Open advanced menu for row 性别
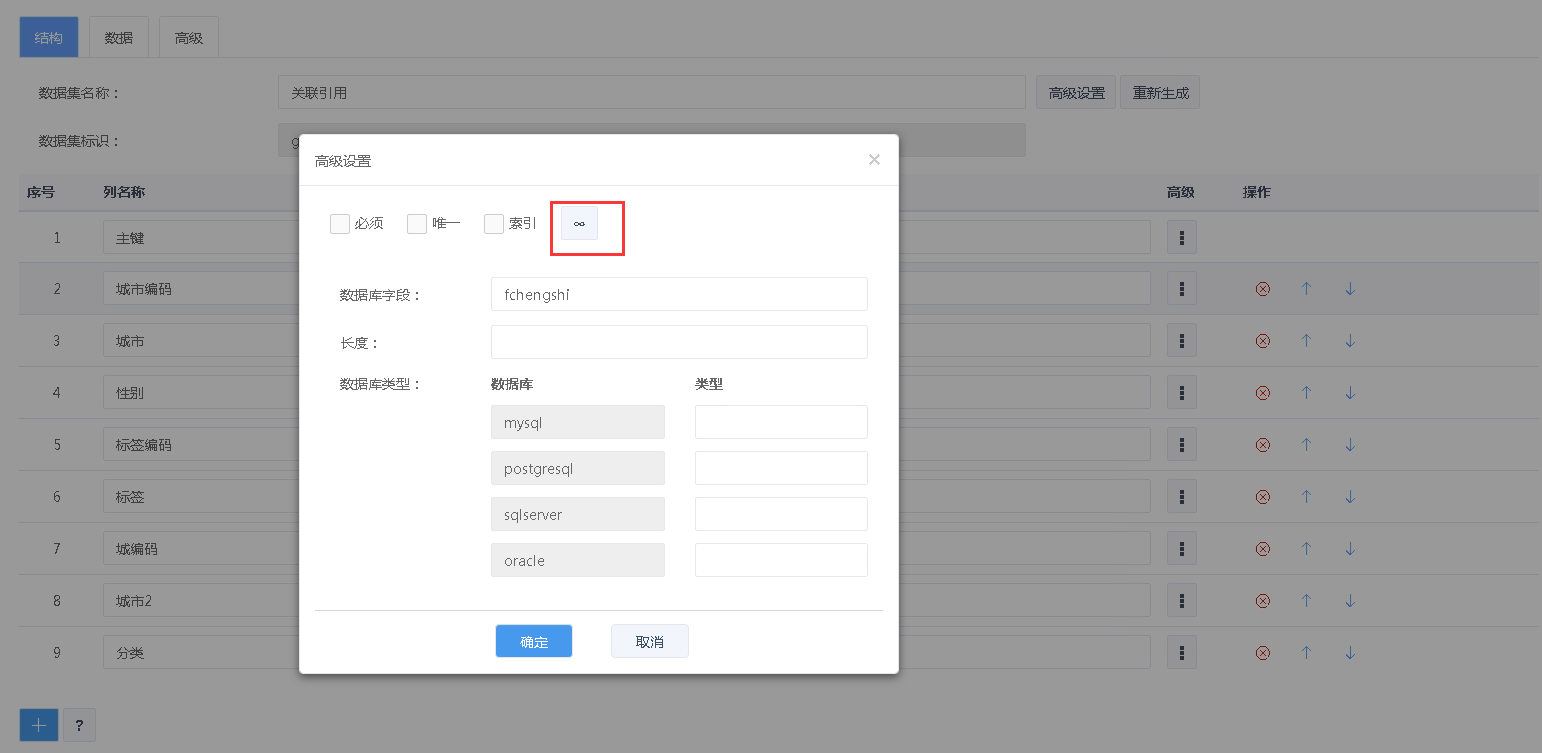This screenshot has height=753, width=1542. [1181, 393]
